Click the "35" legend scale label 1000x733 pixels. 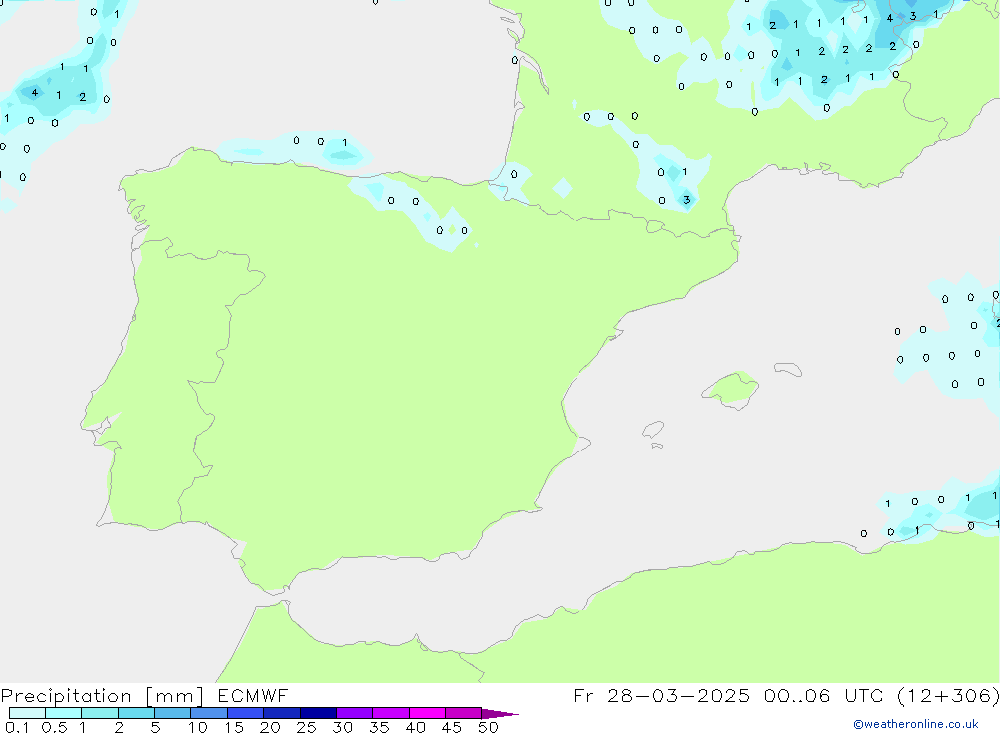click(379, 727)
